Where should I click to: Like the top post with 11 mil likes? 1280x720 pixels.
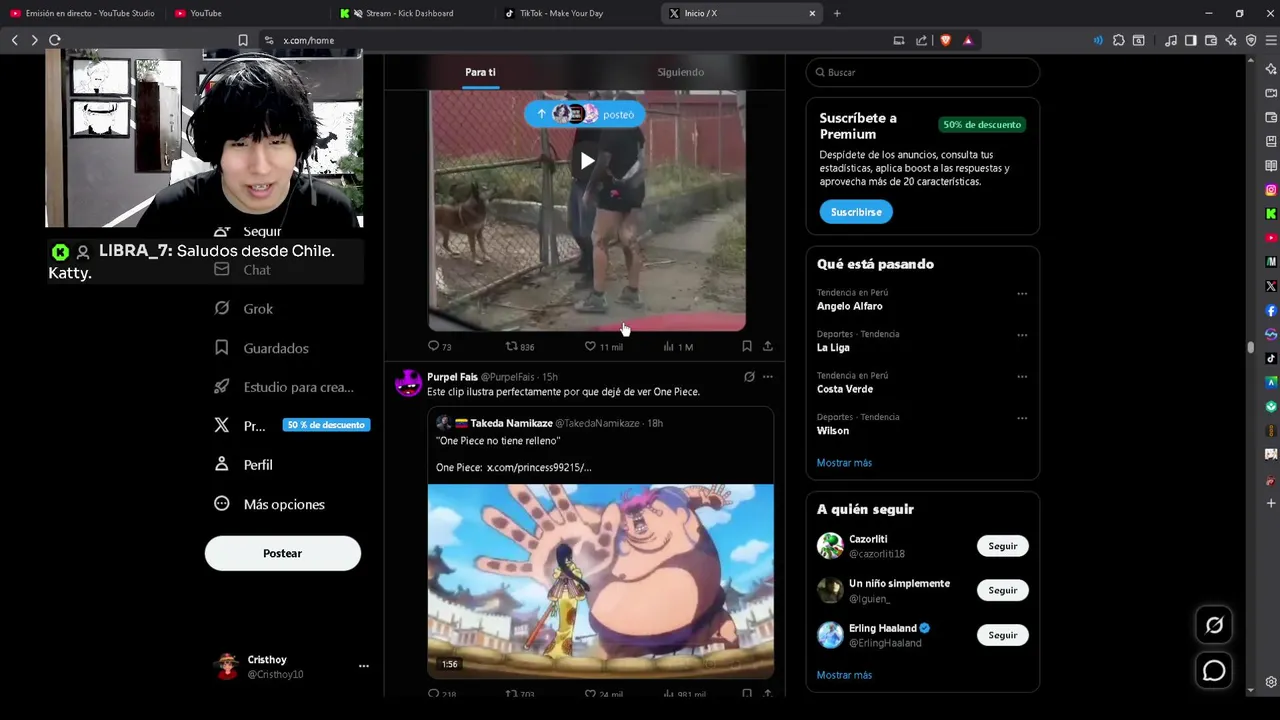click(604, 347)
